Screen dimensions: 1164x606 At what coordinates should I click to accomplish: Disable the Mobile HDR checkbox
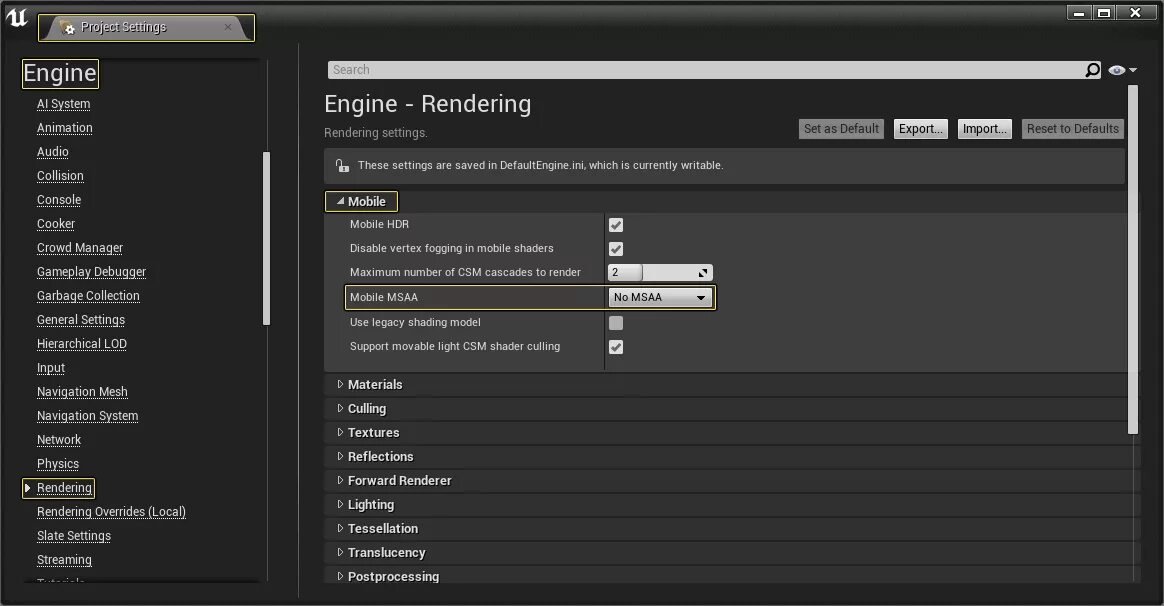[x=615, y=224]
